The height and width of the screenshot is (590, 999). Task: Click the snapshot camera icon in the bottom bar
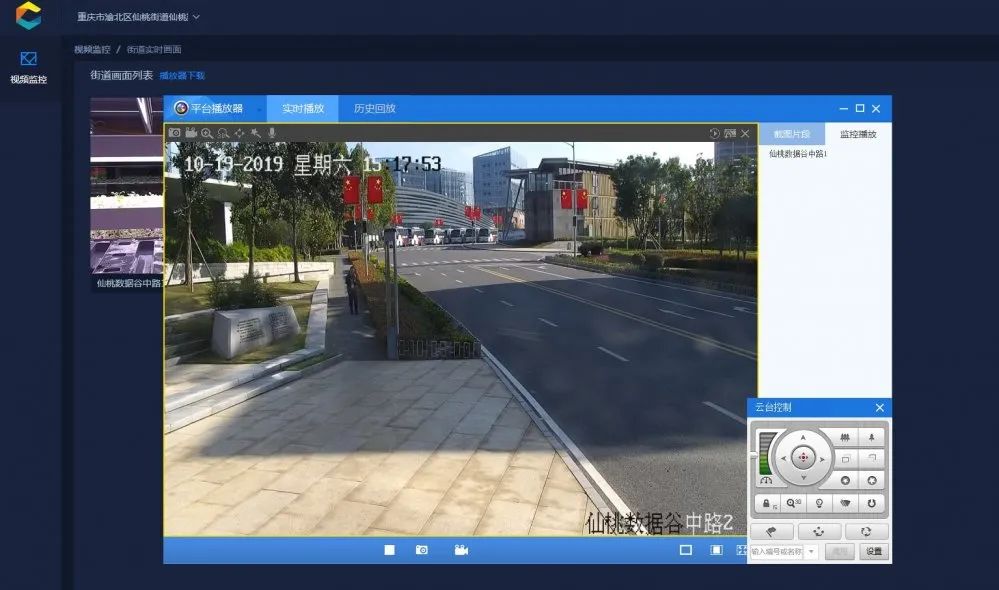[x=422, y=550]
